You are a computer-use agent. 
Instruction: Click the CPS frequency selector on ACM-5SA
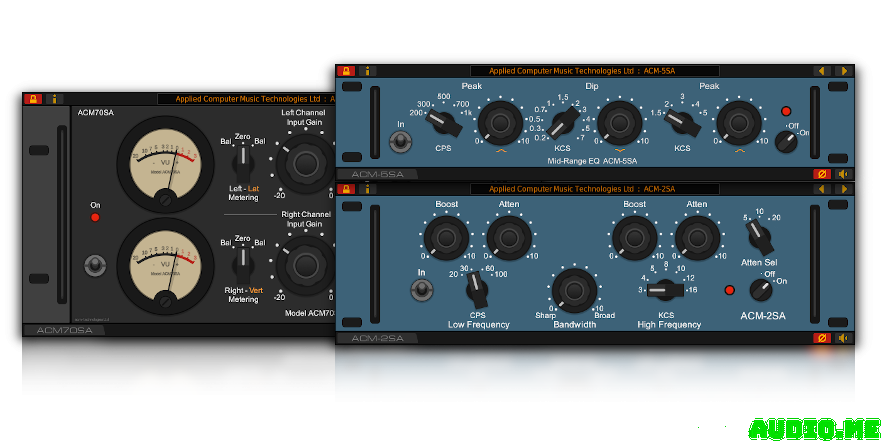(x=444, y=123)
